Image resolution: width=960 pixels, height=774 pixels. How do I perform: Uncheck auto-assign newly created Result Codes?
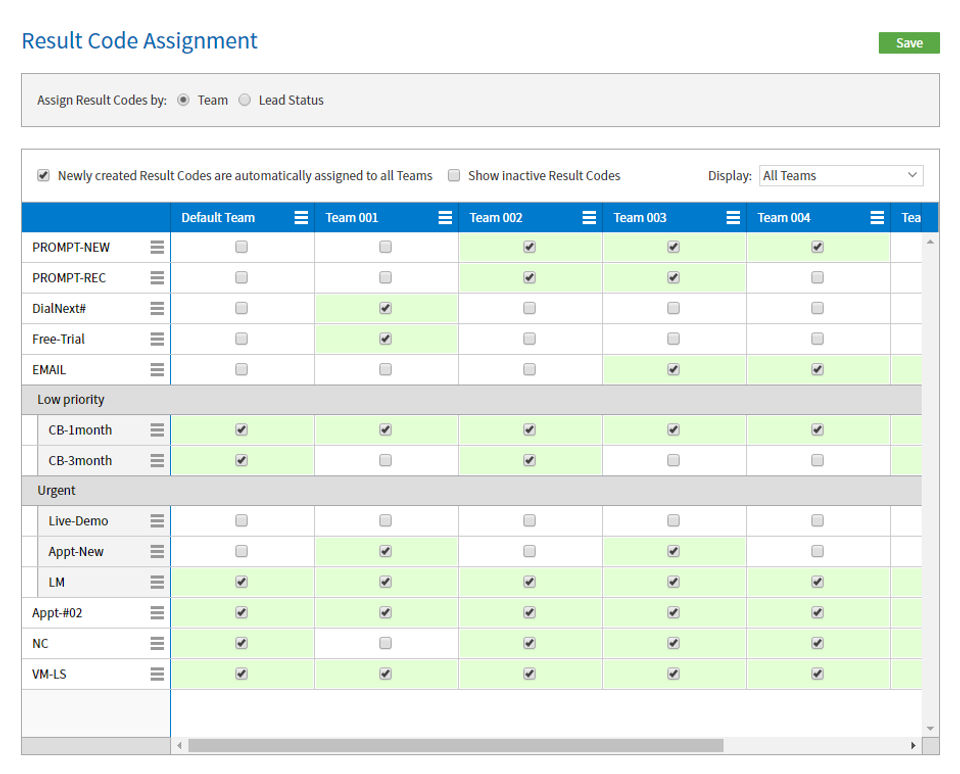click(x=43, y=176)
